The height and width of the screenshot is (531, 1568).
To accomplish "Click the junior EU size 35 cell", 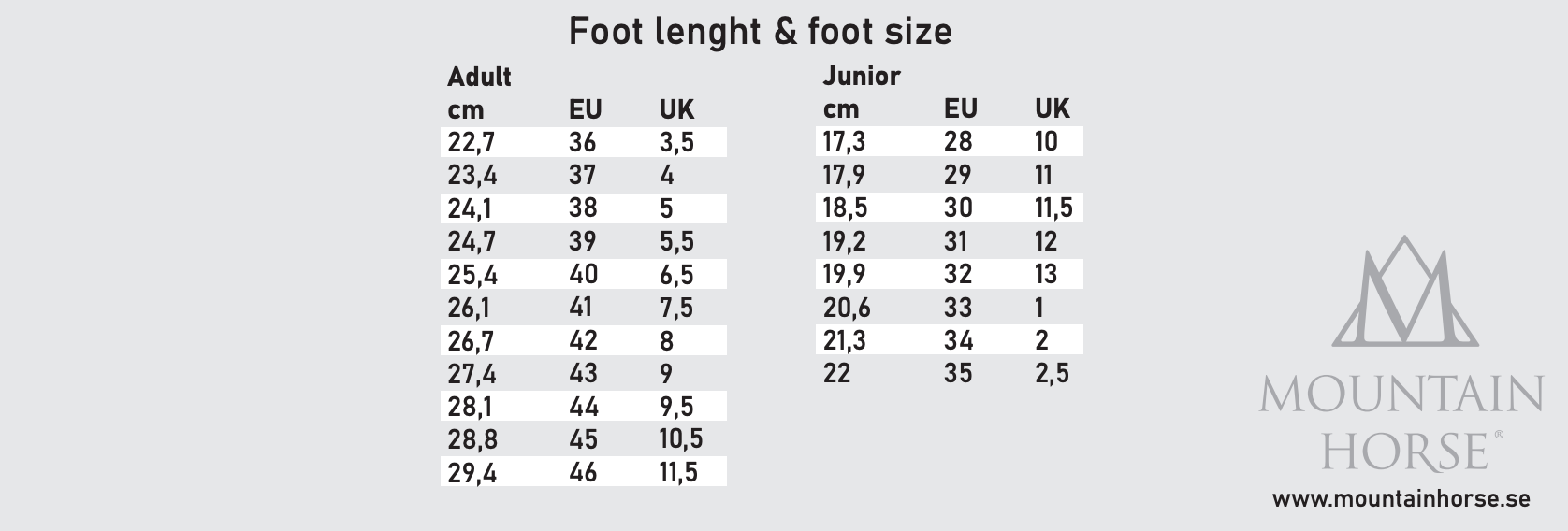I will point(958,373).
